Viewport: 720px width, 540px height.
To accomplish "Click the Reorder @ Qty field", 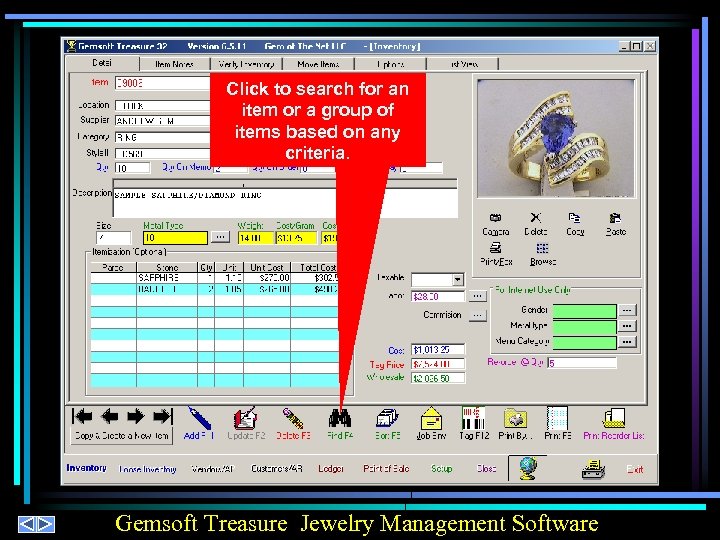I will 582,363.
